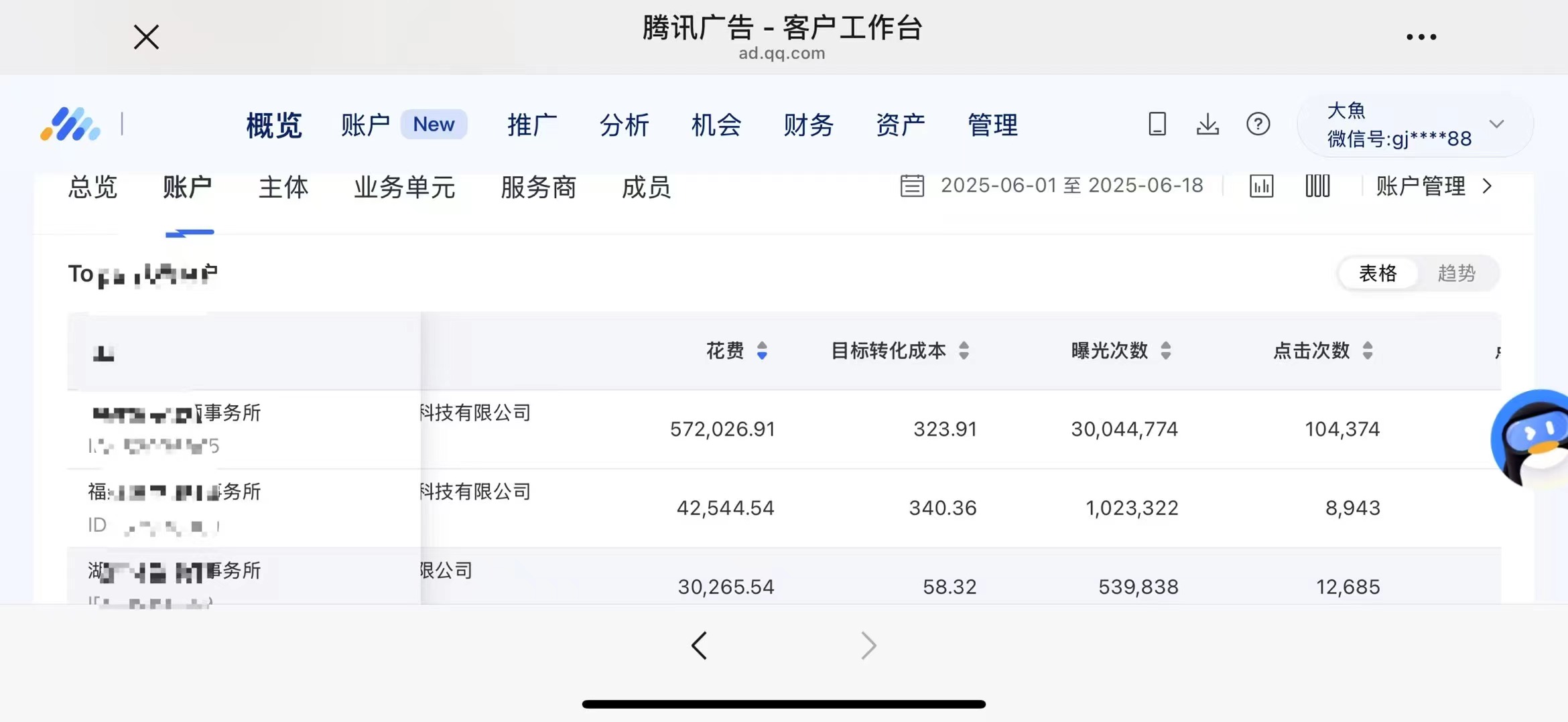1568x722 pixels.
Task: Sort the table by 点击次数
Action: point(1368,350)
